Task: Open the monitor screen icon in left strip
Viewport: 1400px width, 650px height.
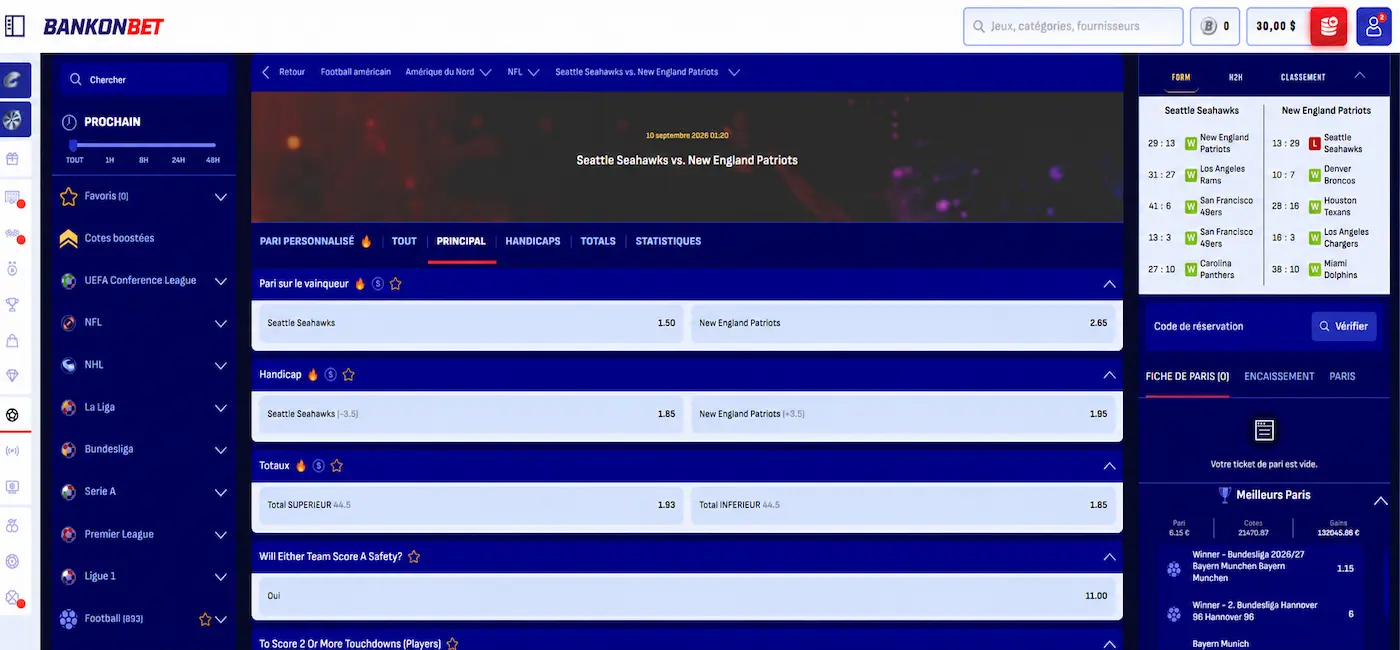Action: tap(13, 487)
